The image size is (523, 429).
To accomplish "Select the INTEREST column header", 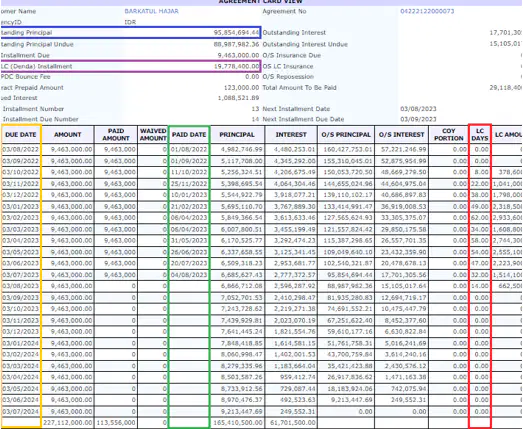I will click(x=291, y=134).
